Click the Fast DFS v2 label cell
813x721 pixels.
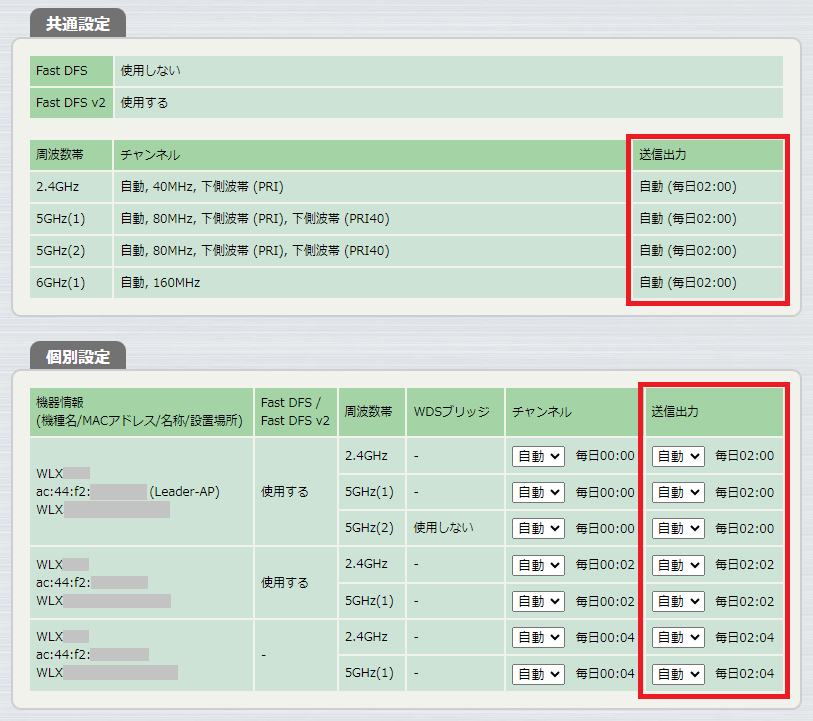pos(71,103)
